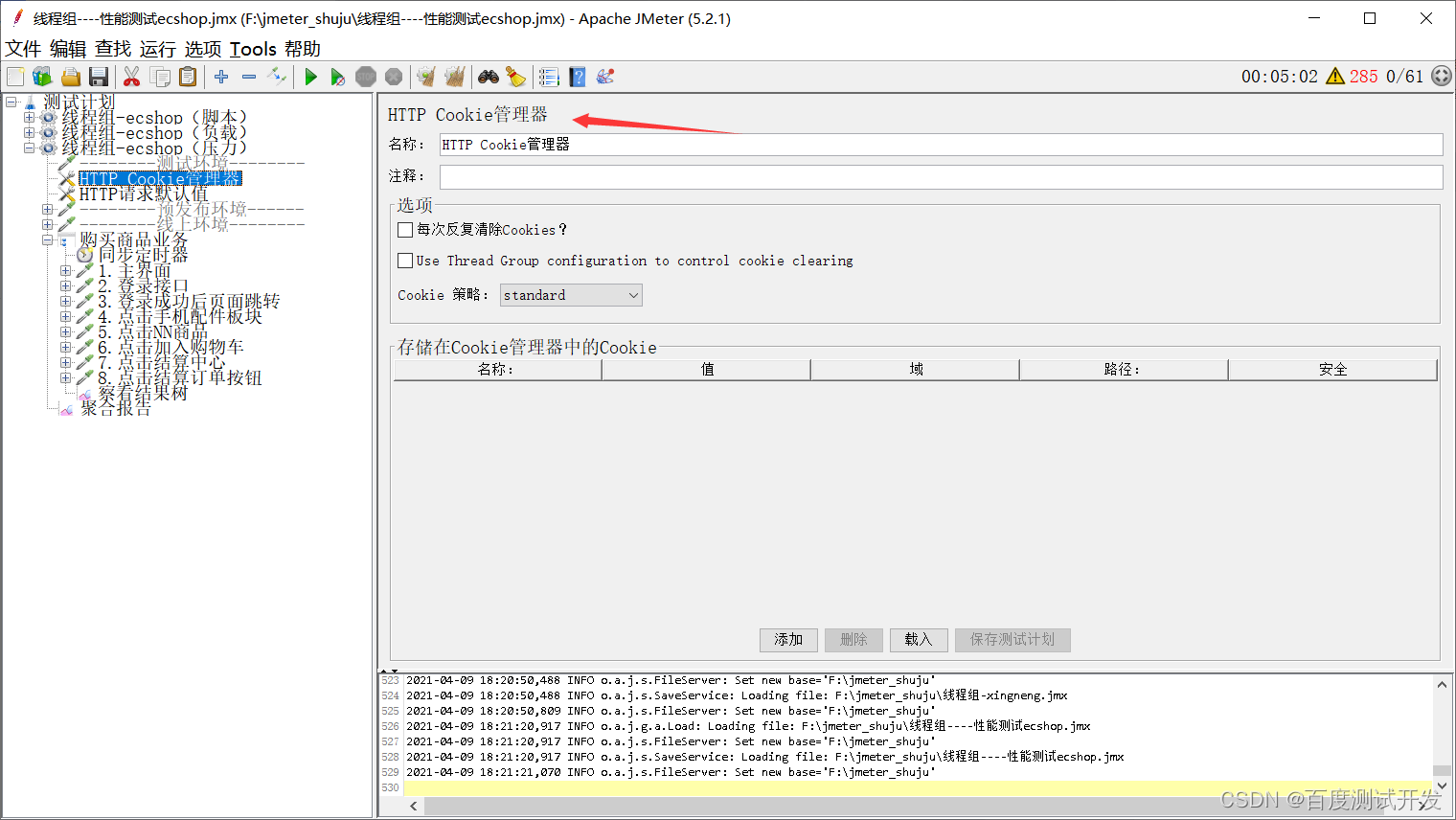The image size is (1456, 820).
Task: Select the 同步定时器 clock item
Action: pos(143,255)
